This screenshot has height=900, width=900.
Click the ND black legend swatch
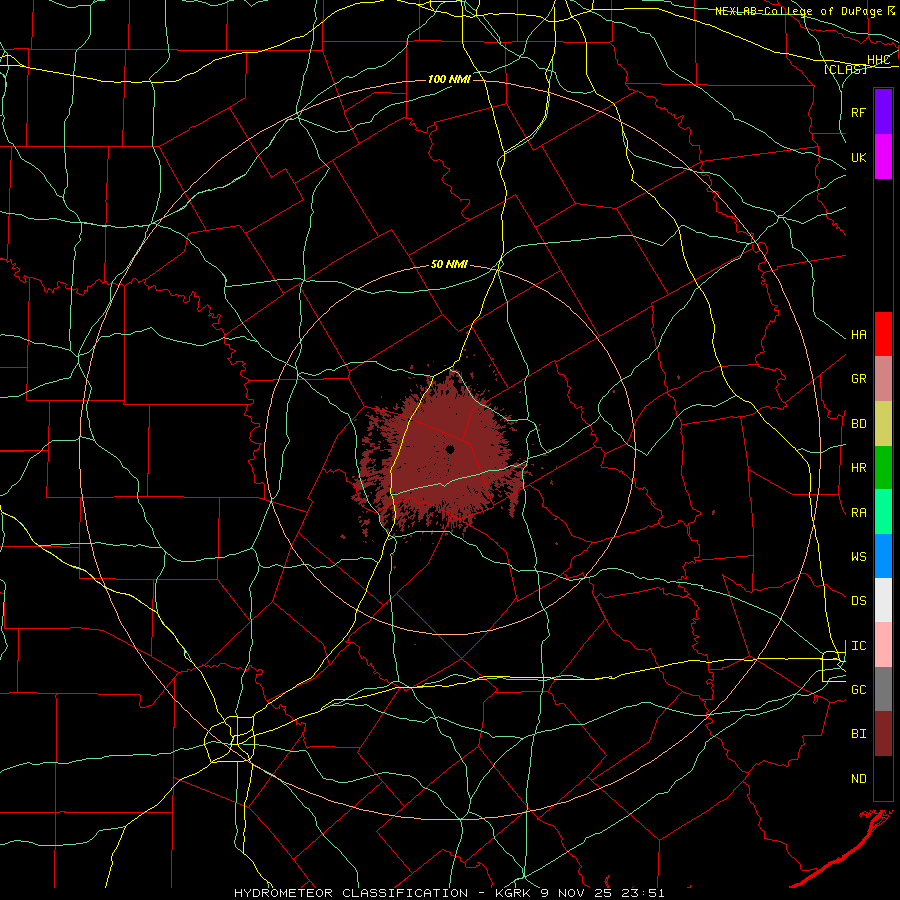click(x=883, y=778)
